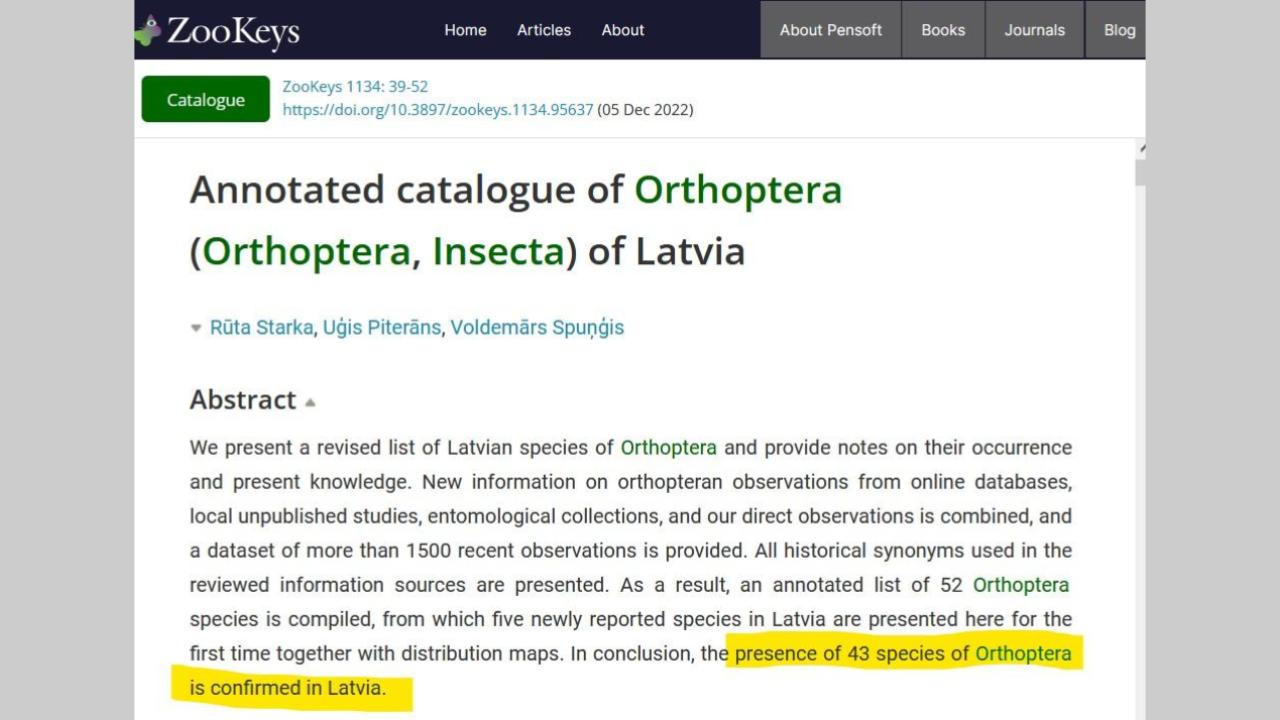Open author Uģis Piterāns' profile

[x=381, y=328]
